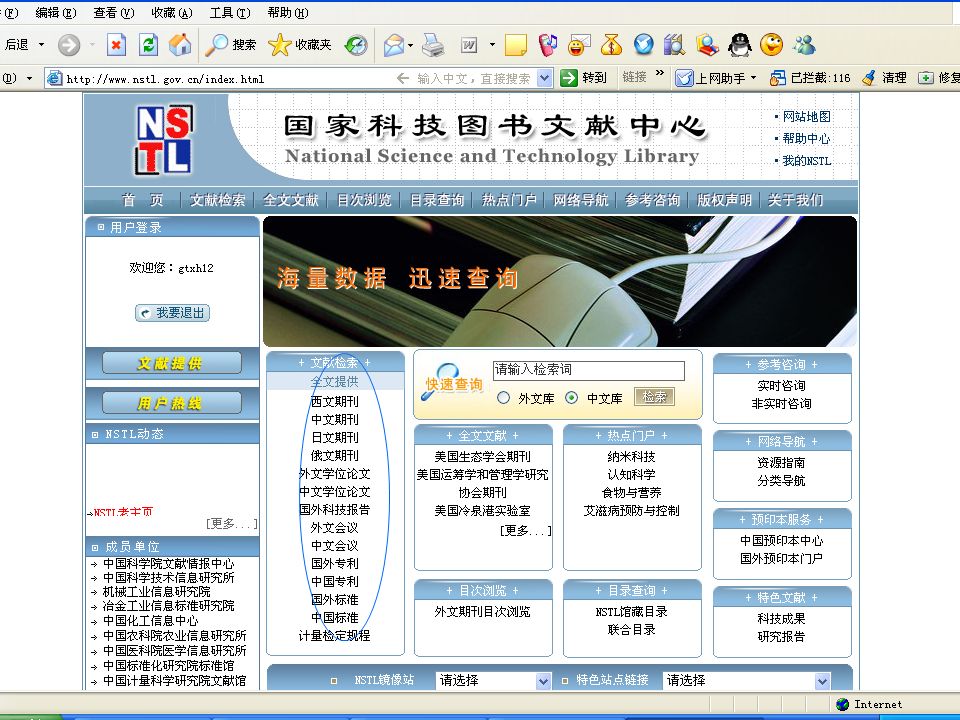Click the yellow sticky note toolbar icon
Screen dimensions: 960x720
tap(516, 45)
